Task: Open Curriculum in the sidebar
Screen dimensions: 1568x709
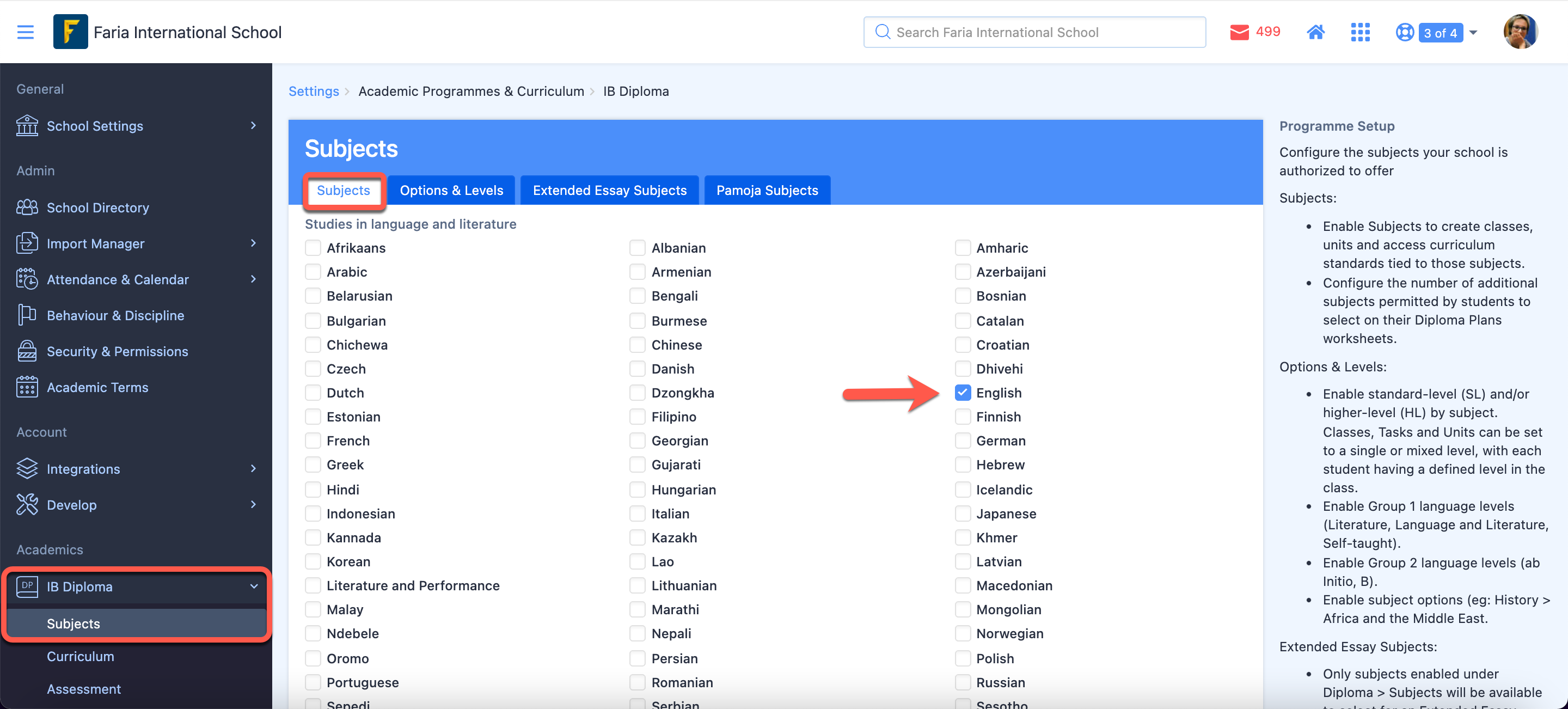Action: tap(81, 656)
